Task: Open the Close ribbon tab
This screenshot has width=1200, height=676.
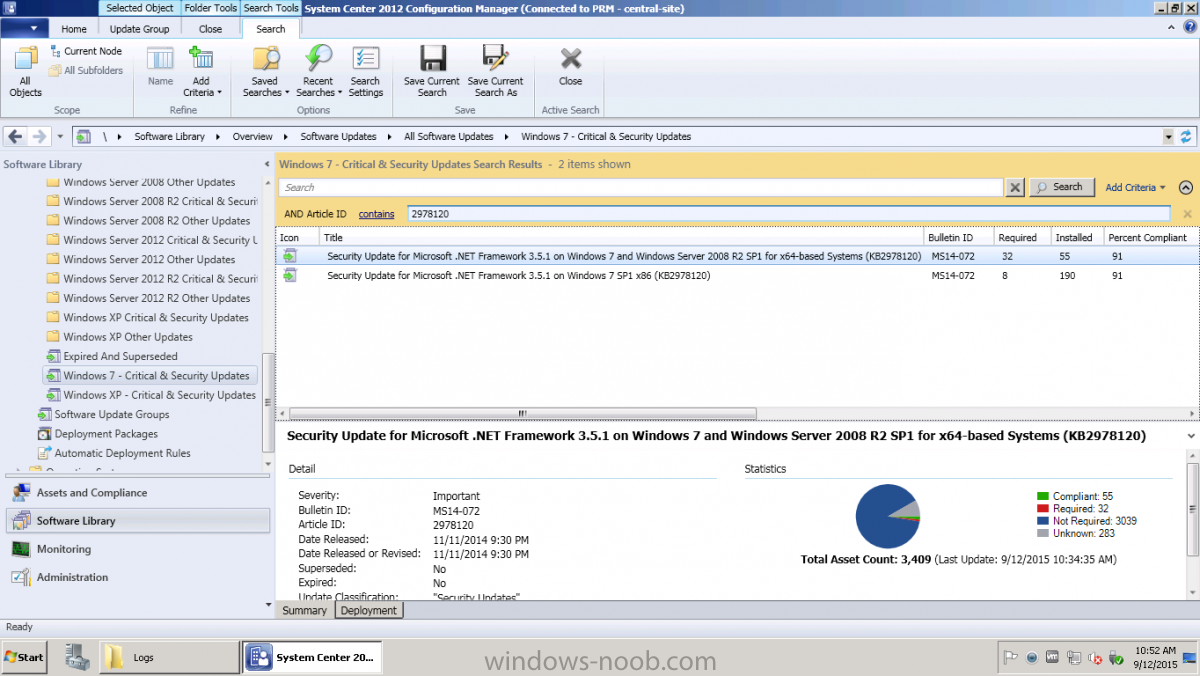Action: tap(210, 29)
